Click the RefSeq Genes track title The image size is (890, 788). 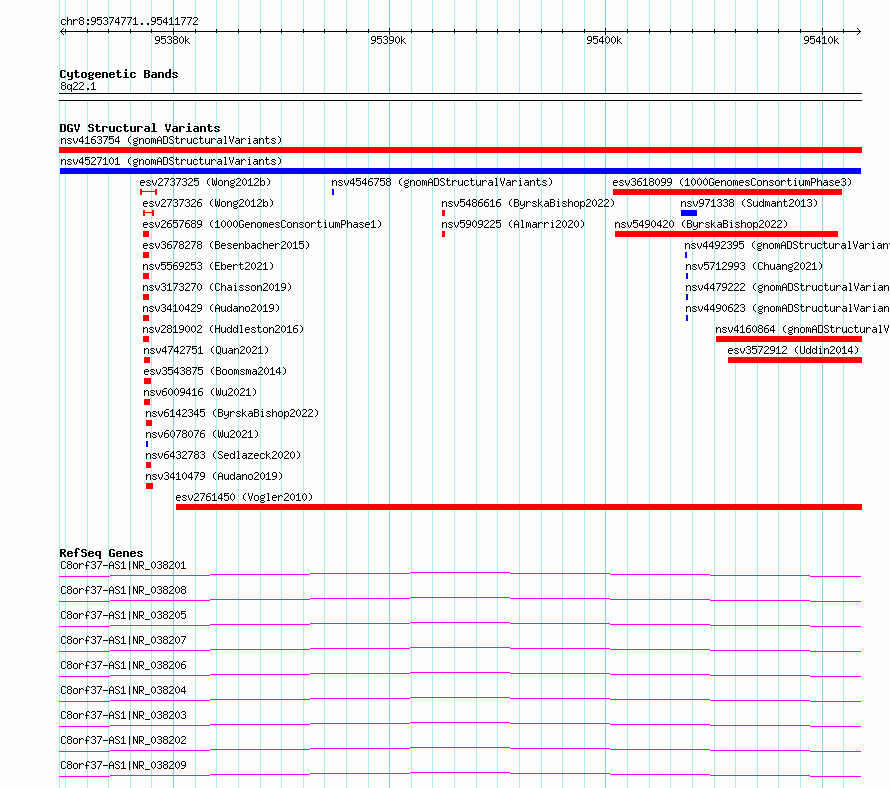(101, 553)
